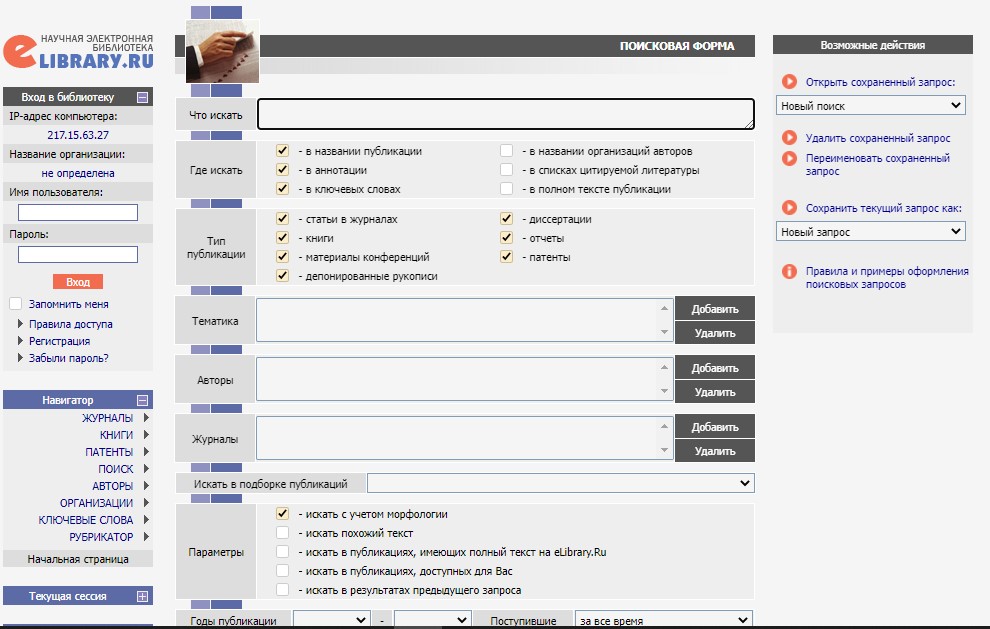Click the eLibrary.ru logo
Screen dimensions: 990x629
coord(78,52)
